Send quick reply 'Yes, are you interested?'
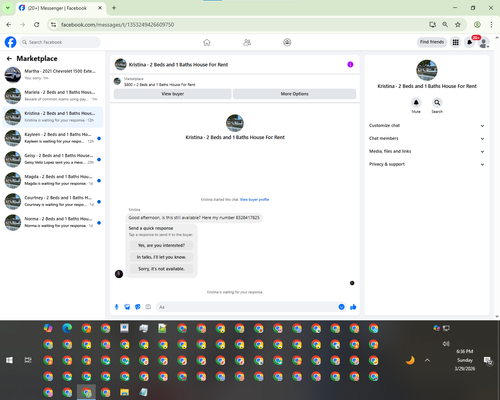Viewport: 500px width, 400px height. [x=161, y=245]
